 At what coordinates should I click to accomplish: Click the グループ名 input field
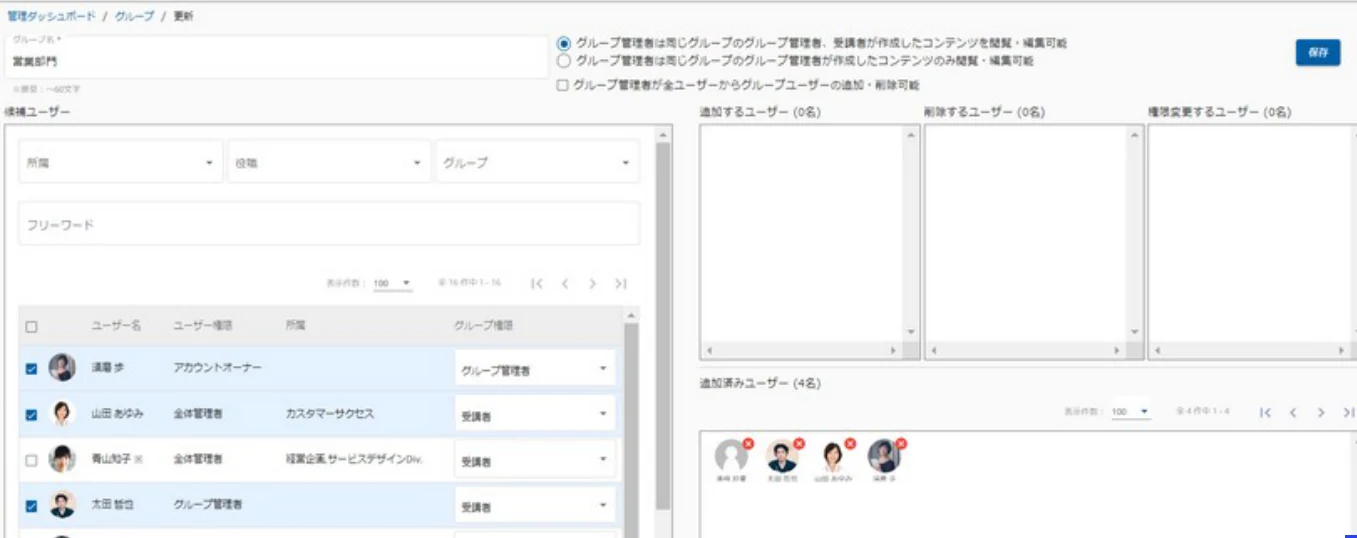277,56
